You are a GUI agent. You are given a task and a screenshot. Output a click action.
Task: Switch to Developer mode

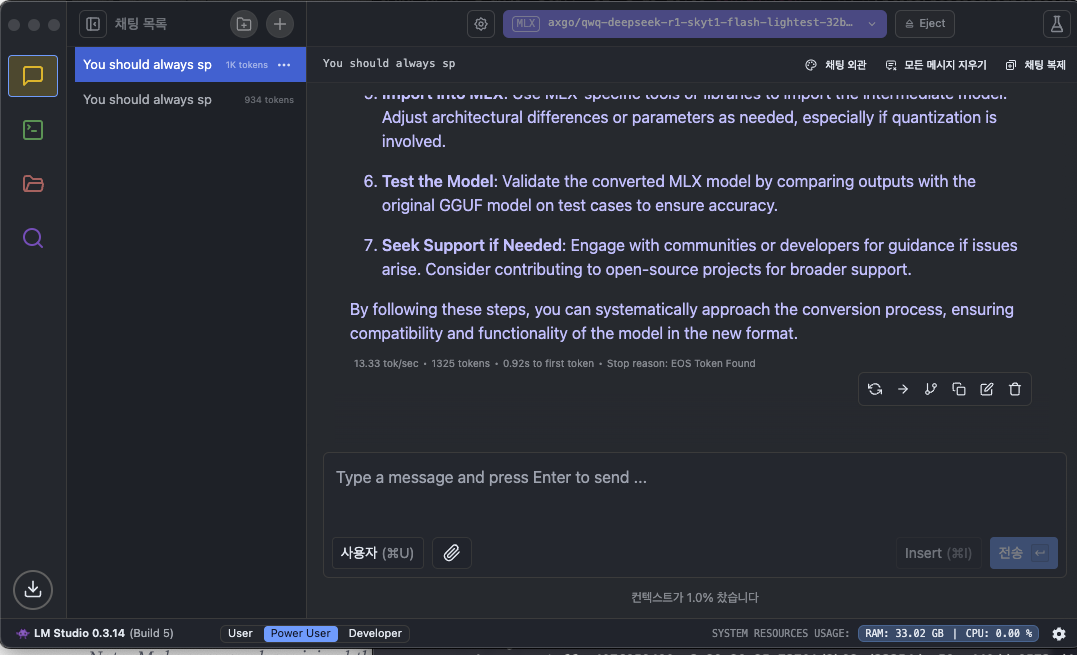tap(375, 633)
